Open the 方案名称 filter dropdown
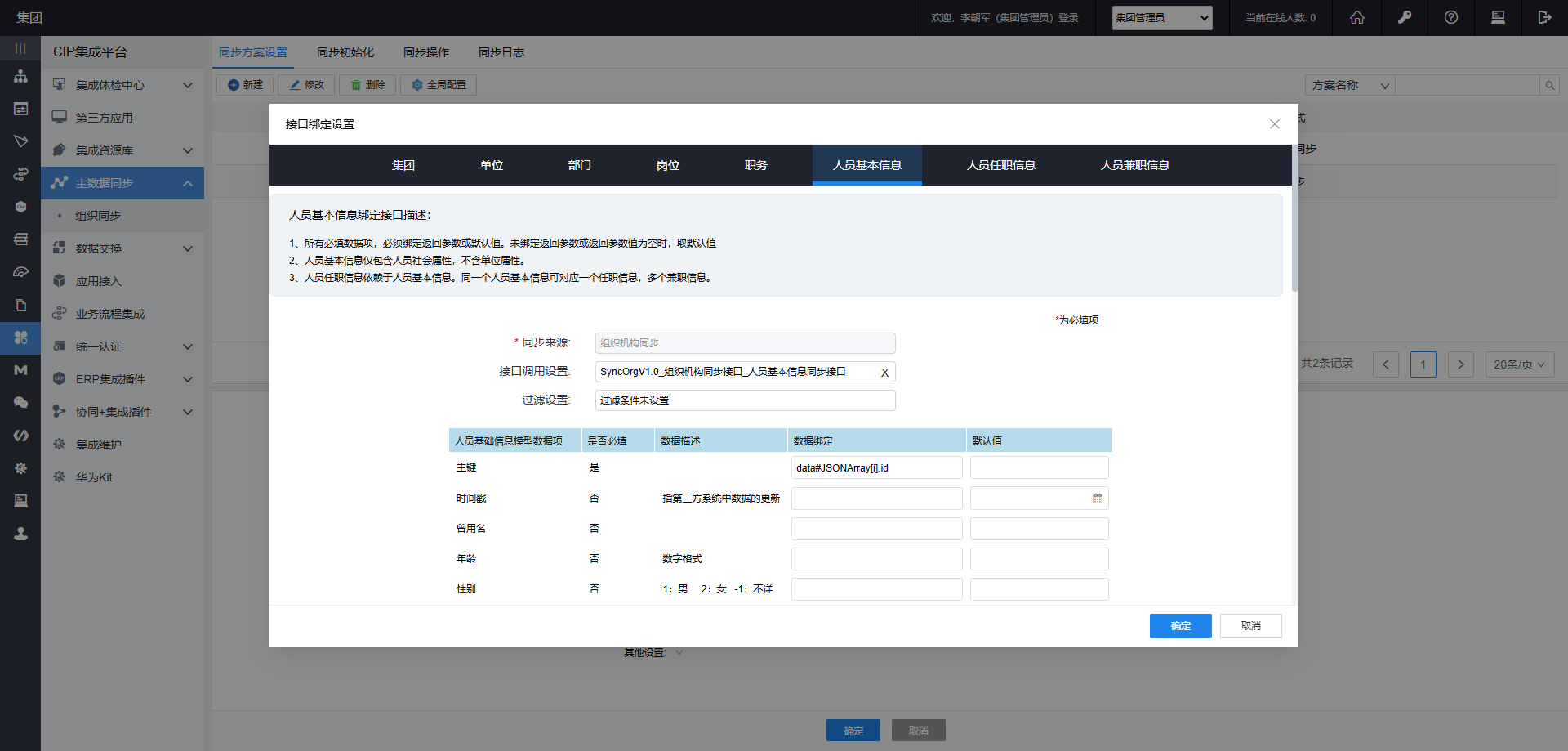1568x751 pixels. [x=1350, y=85]
